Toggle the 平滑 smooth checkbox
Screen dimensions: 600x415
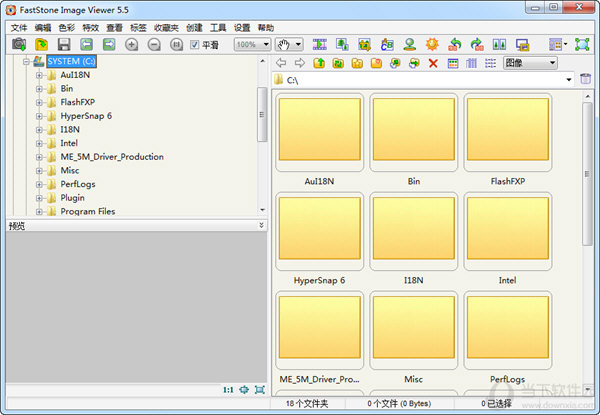[195, 44]
